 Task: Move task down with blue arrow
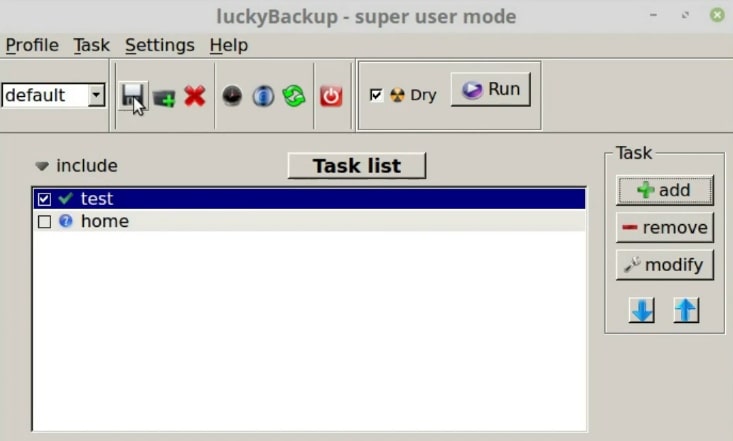[x=642, y=310]
